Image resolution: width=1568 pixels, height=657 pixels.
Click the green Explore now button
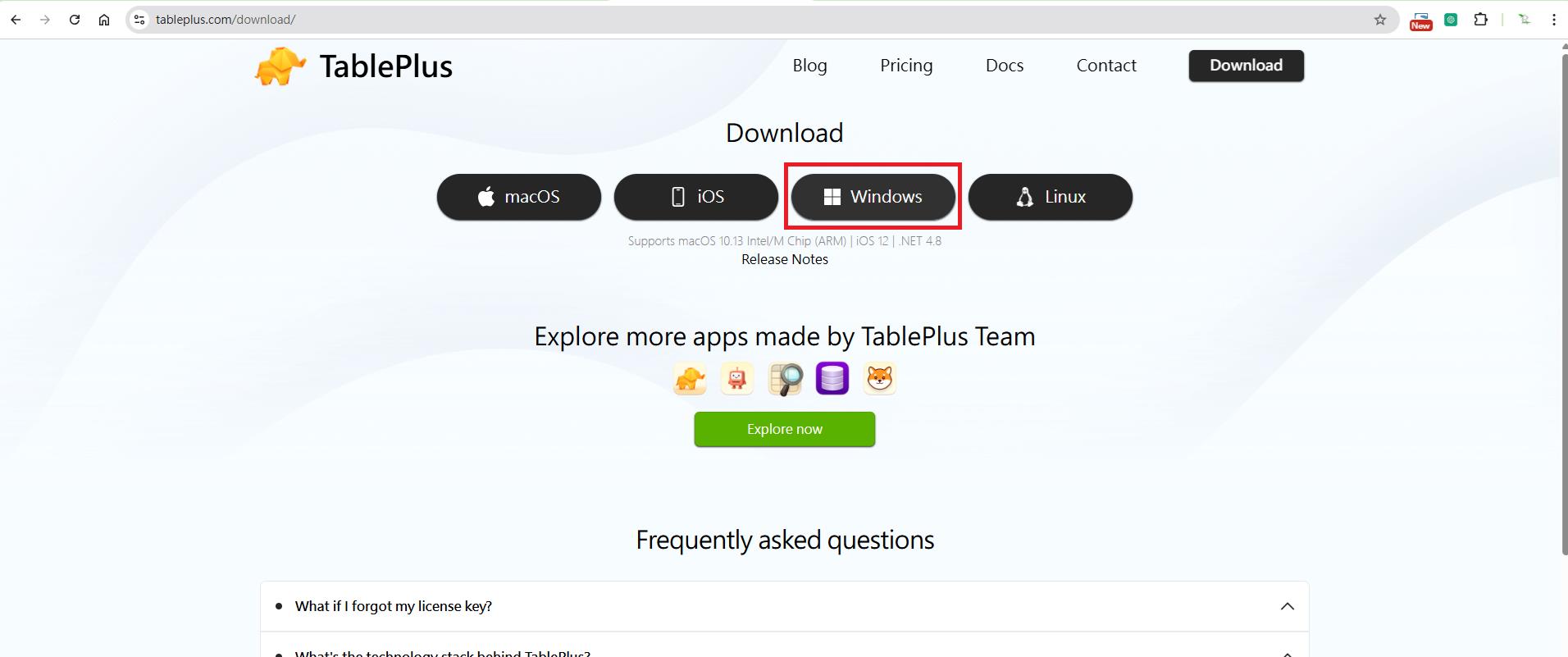[784, 429]
